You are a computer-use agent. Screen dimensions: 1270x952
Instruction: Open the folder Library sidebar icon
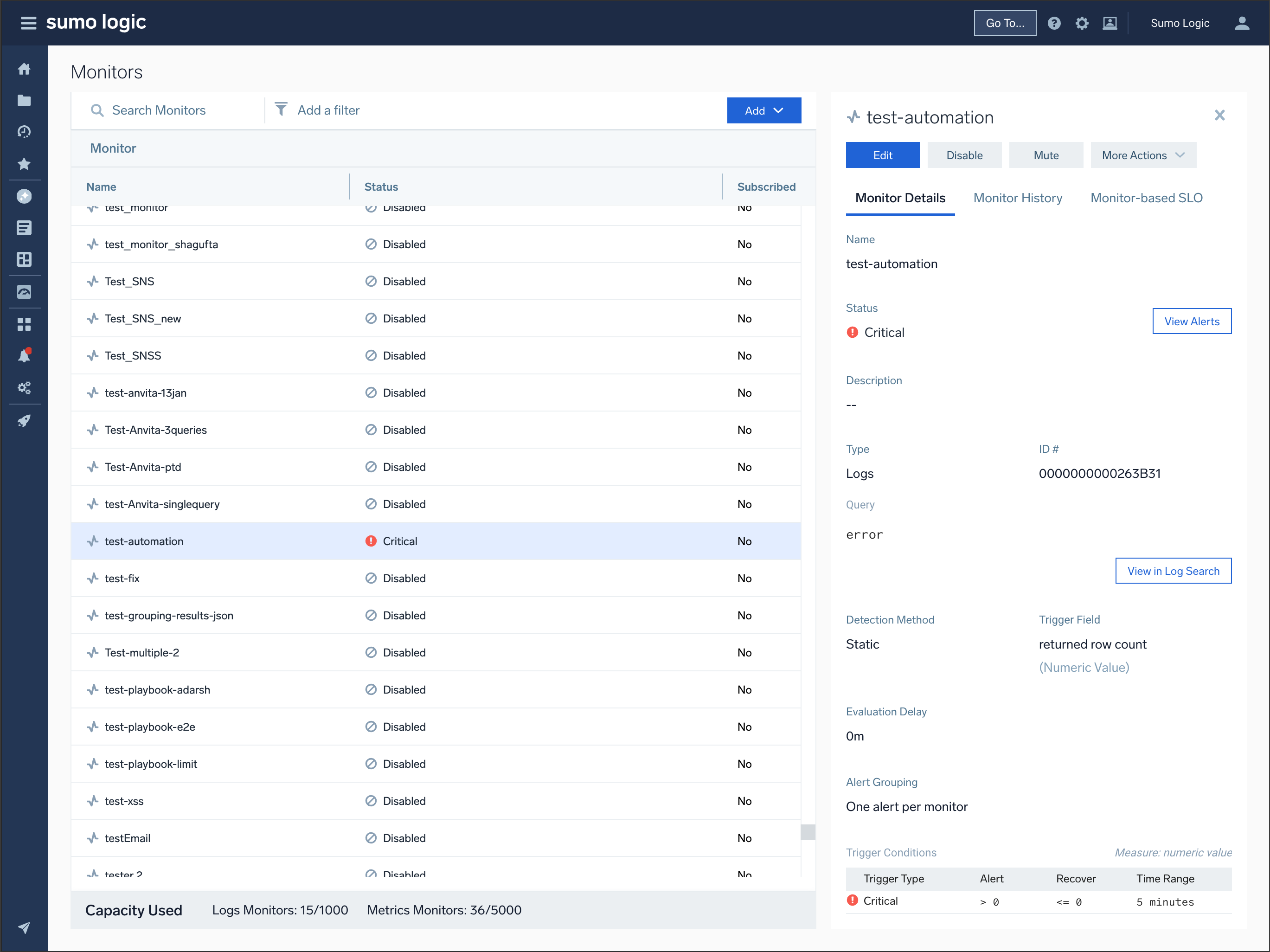(24, 101)
